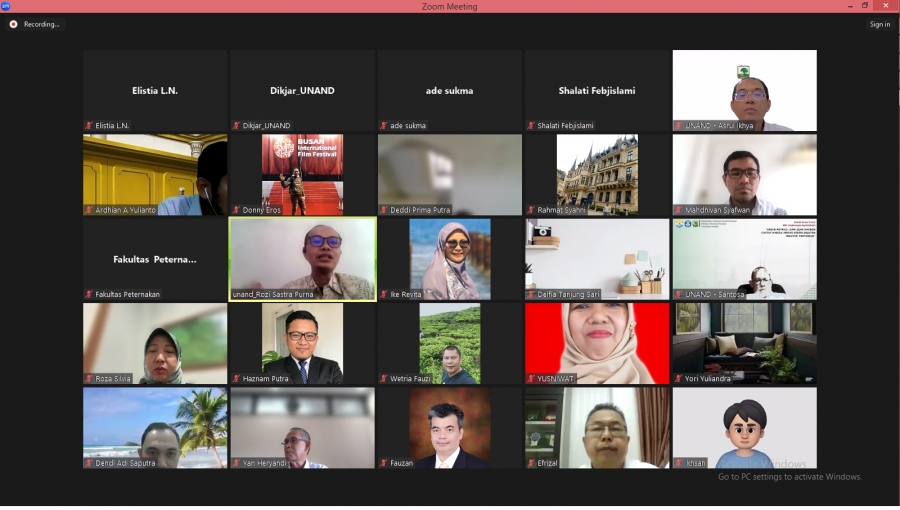900x510 pixels.
Task: Click muted mic icon next to Donny Eros
Action: click(x=236, y=210)
